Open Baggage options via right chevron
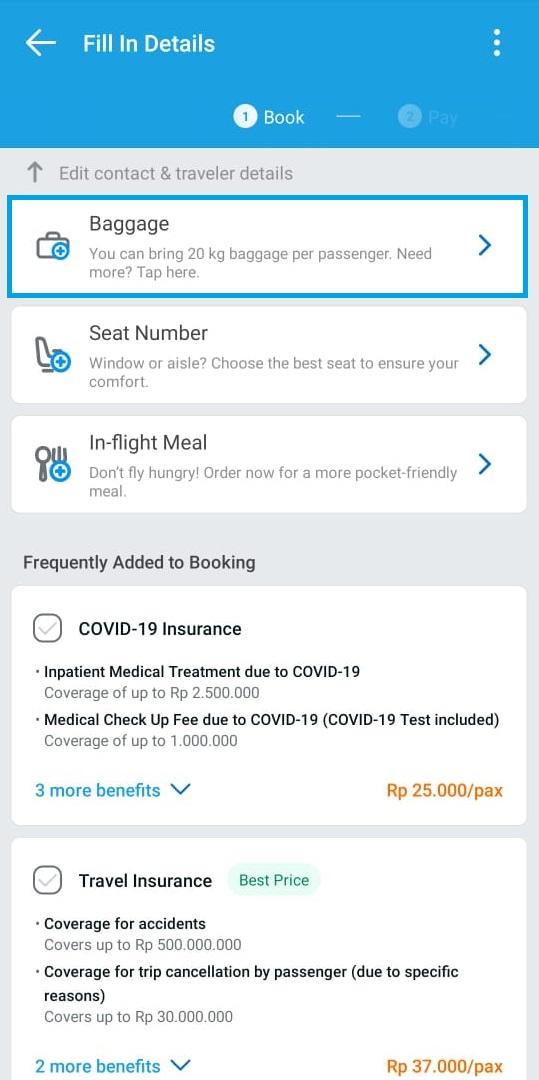The width and height of the screenshot is (539, 1080). [x=485, y=245]
